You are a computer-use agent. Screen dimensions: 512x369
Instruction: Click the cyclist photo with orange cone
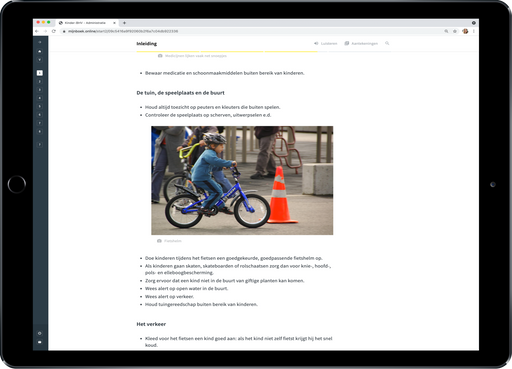click(x=242, y=180)
